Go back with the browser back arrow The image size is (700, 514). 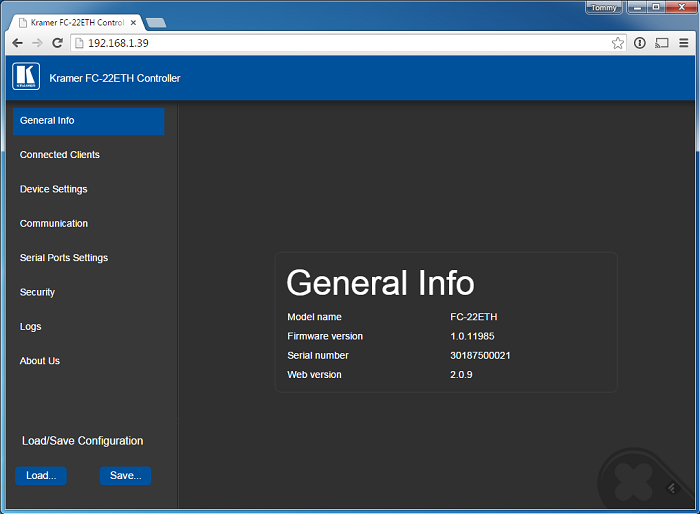point(17,43)
